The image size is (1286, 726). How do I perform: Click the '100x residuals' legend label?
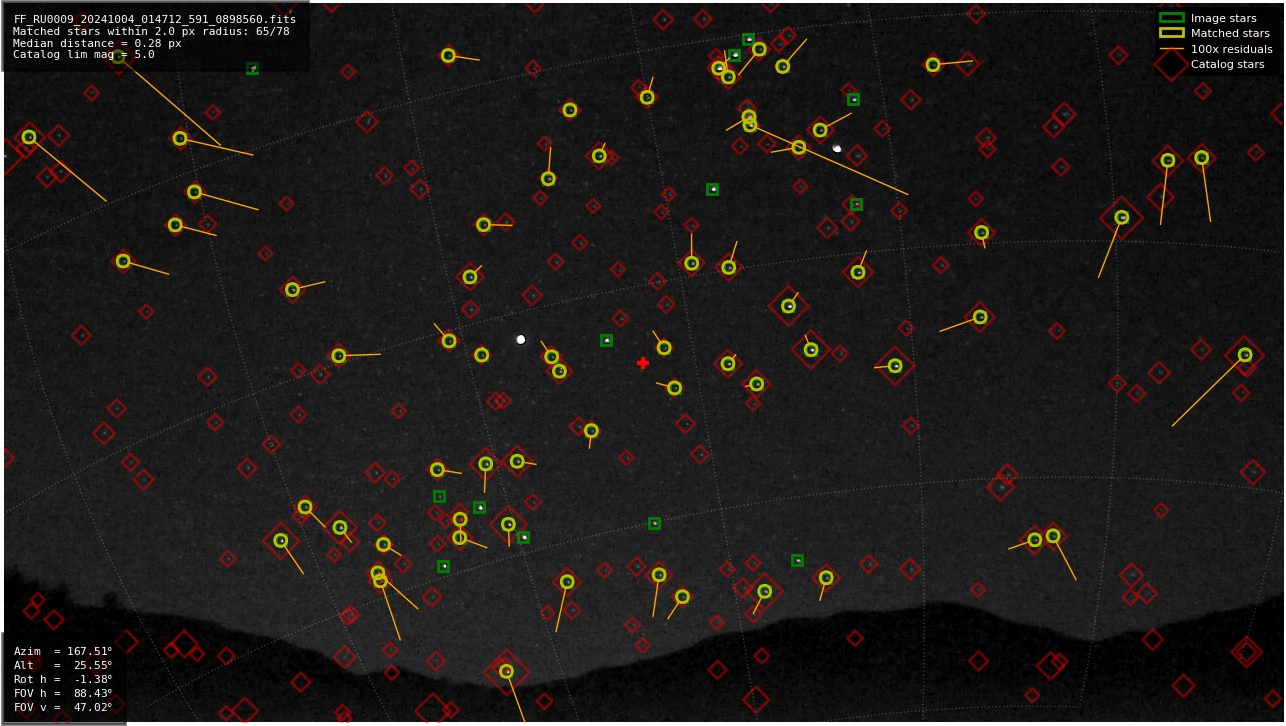(x=1231, y=49)
